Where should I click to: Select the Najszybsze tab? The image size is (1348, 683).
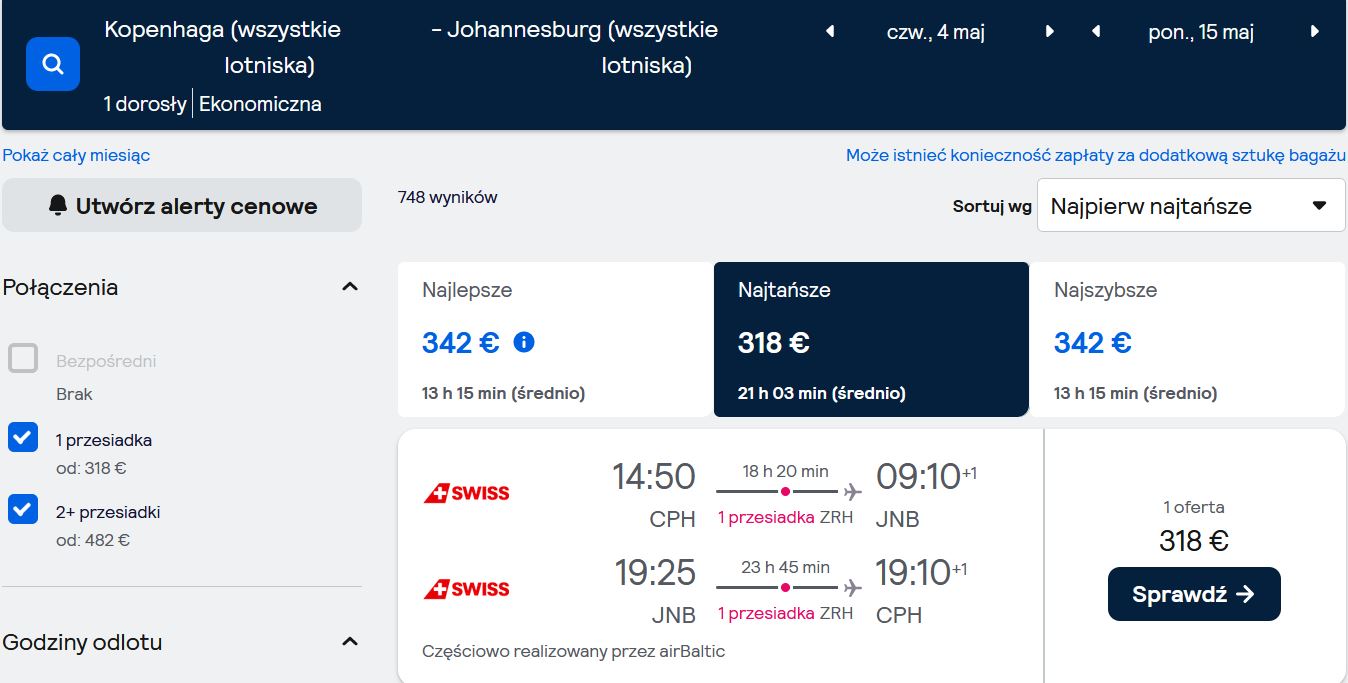point(1187,340)
